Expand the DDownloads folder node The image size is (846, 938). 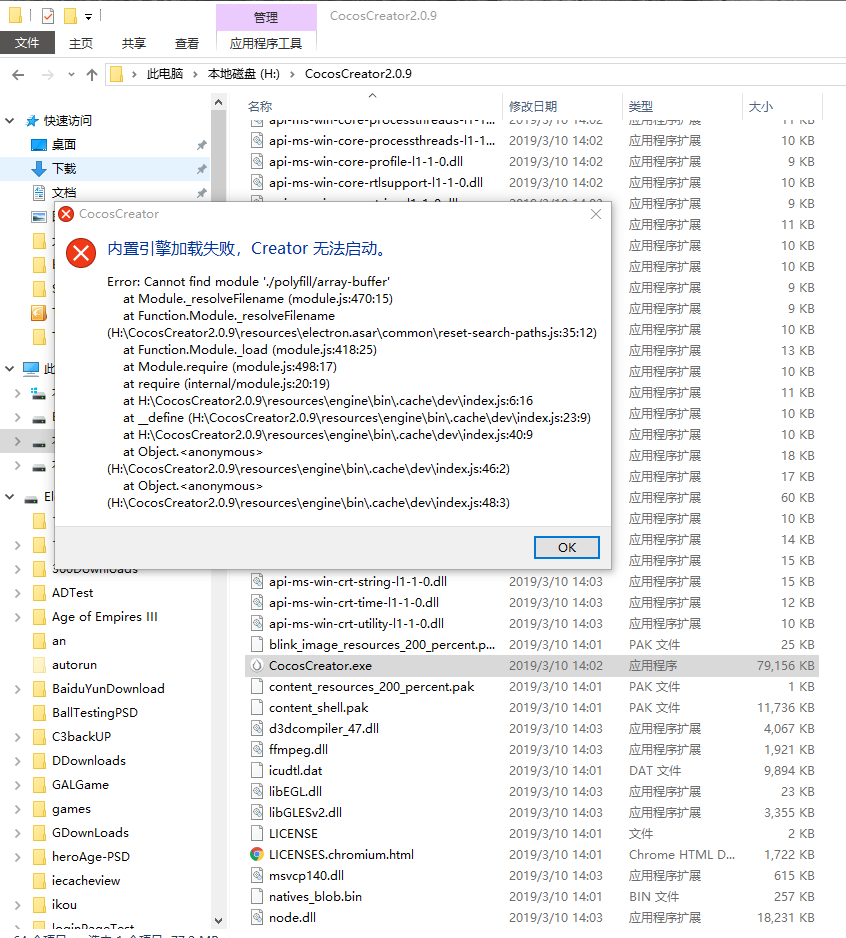point(17,761)
